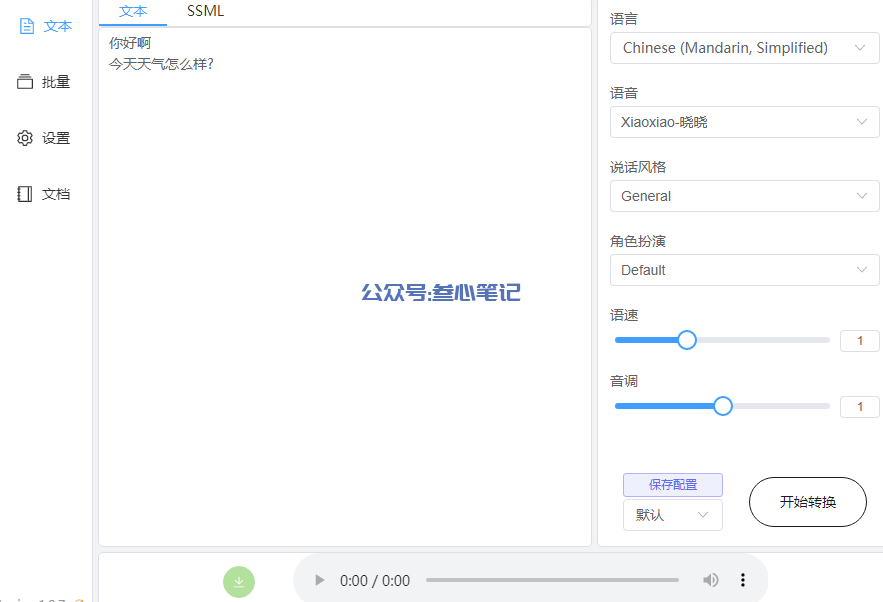883x602 pixels.
Task: Mute the audio player volume
Action: (x=711, y=580)
